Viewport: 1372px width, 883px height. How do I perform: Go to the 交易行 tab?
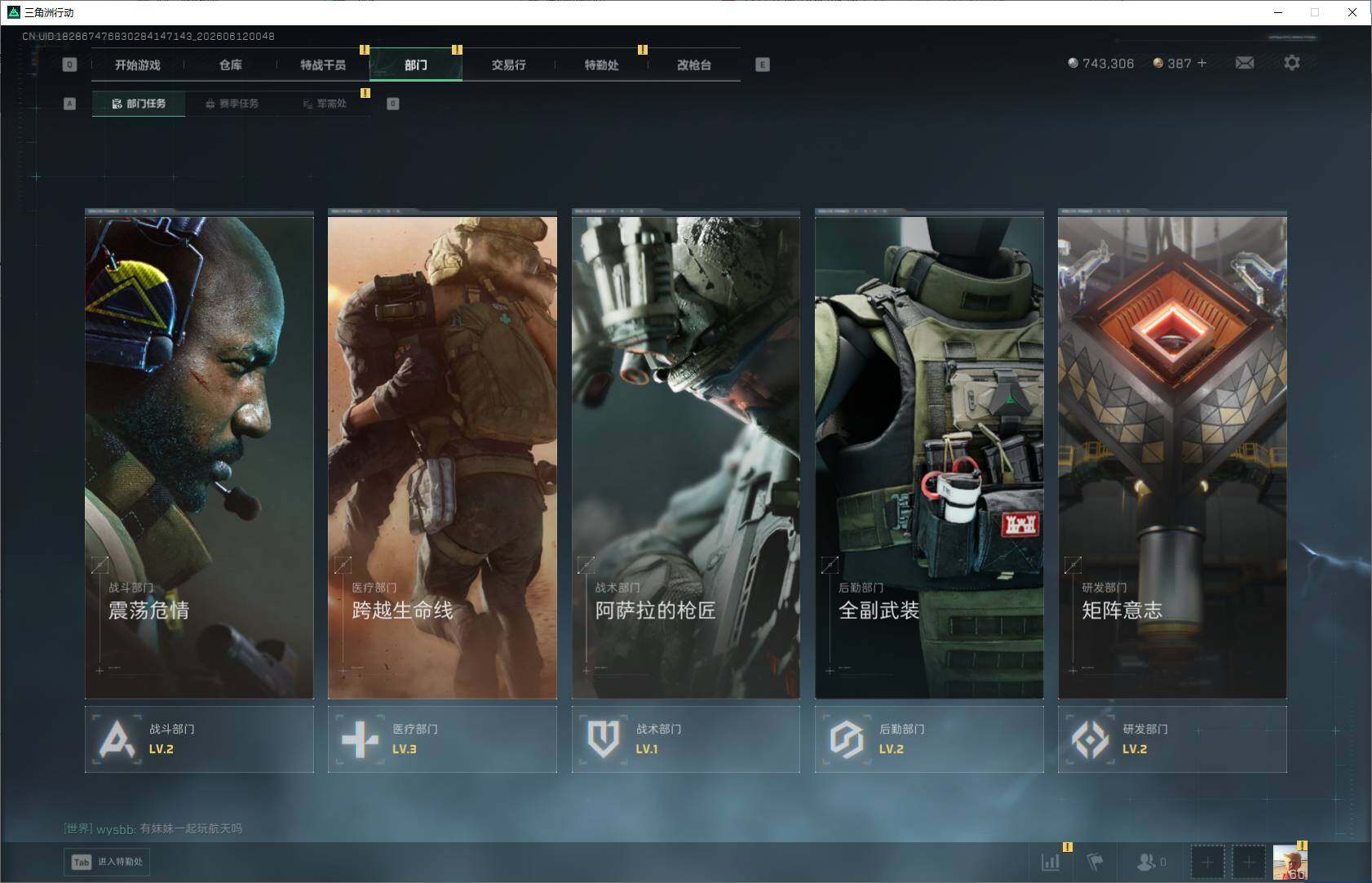coord(509,65)
